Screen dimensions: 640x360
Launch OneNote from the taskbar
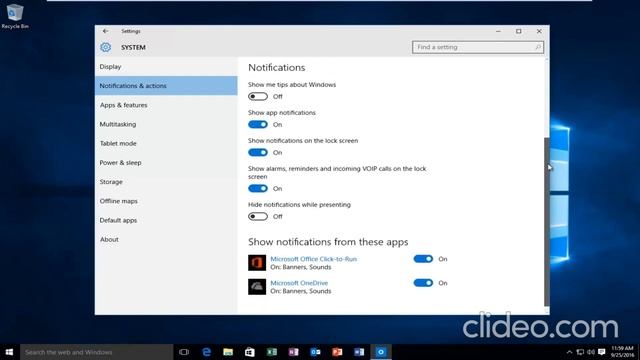(293, 352)
